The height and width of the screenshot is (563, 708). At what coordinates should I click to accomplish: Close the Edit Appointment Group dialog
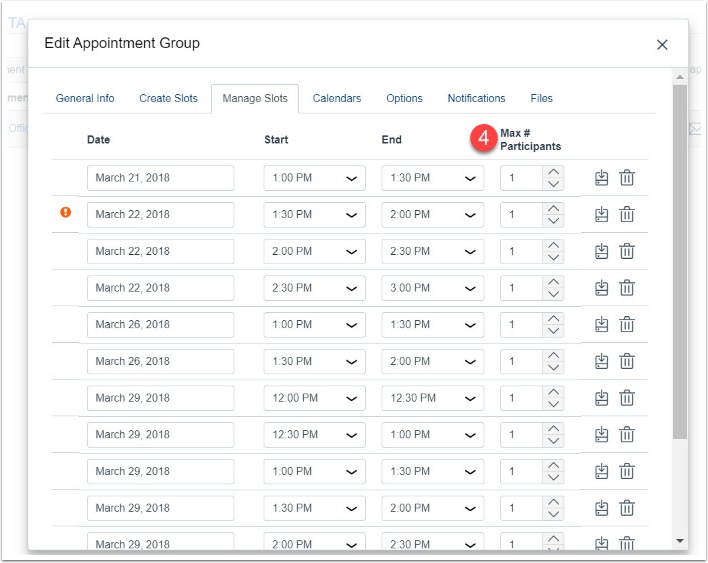(662, 45)
